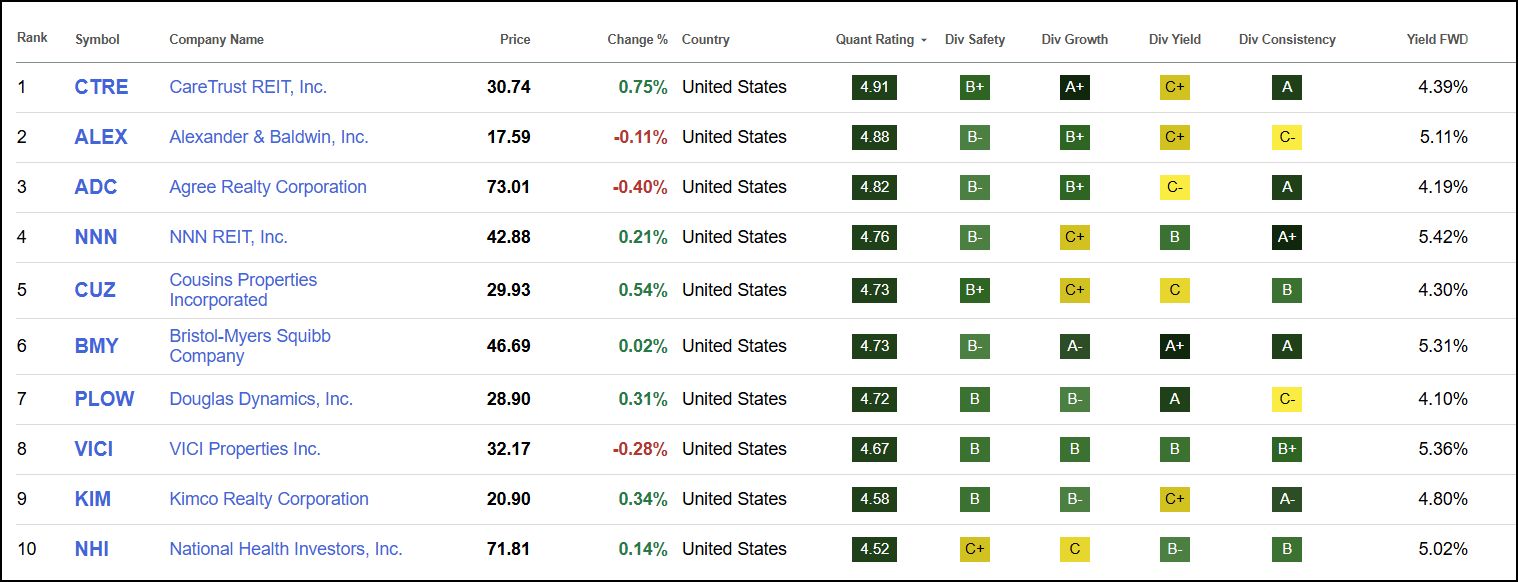Select ALEX's C+ Div Yield grade badge

[1174, 137]
